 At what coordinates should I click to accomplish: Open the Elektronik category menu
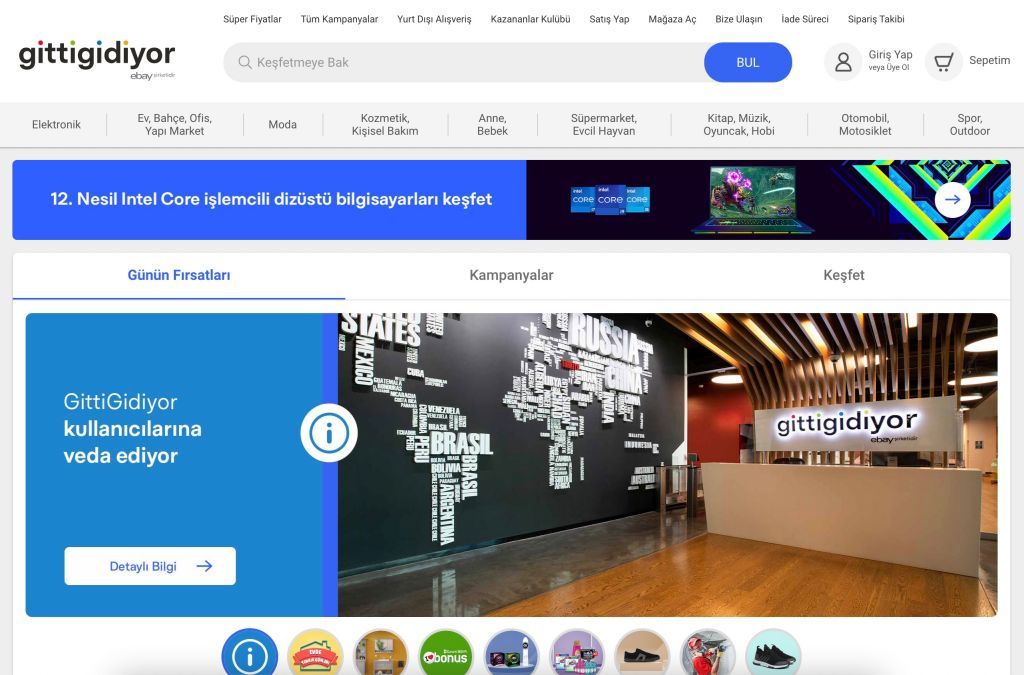(x=56, y=124)
